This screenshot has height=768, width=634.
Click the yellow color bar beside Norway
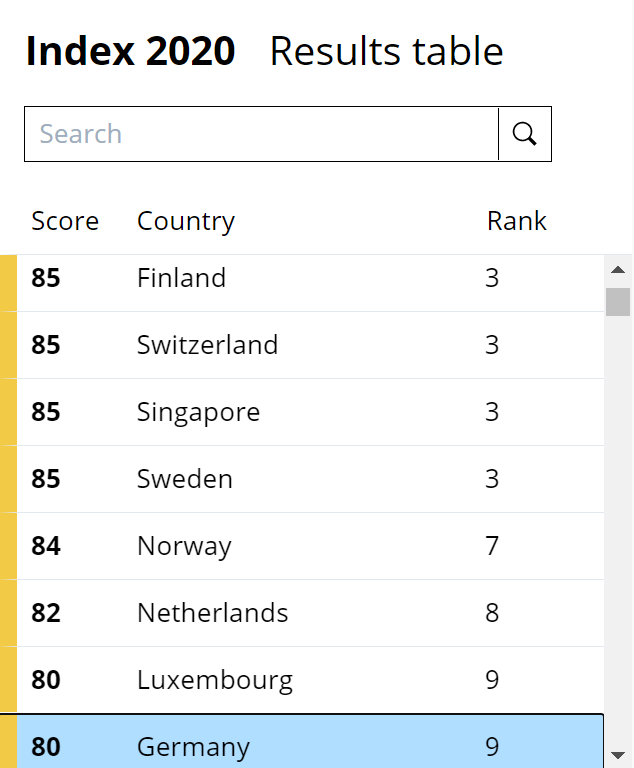click(x=8, y=546)
